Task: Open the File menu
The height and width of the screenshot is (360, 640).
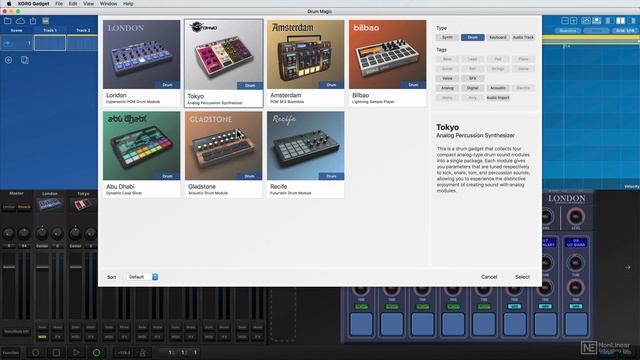Action: 59,3
